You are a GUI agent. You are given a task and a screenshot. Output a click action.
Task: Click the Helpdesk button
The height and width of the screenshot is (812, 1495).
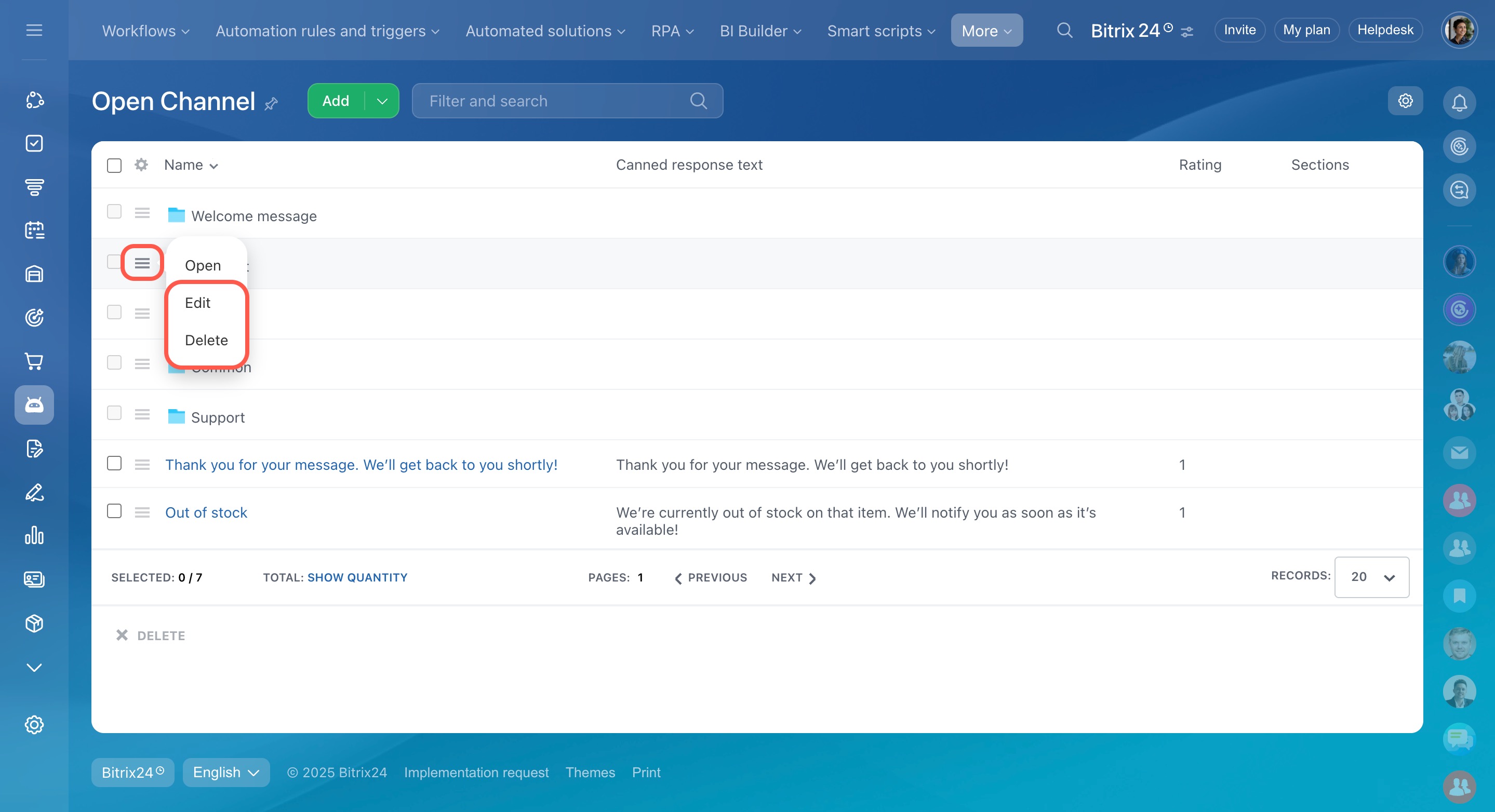click(1385, 30)
